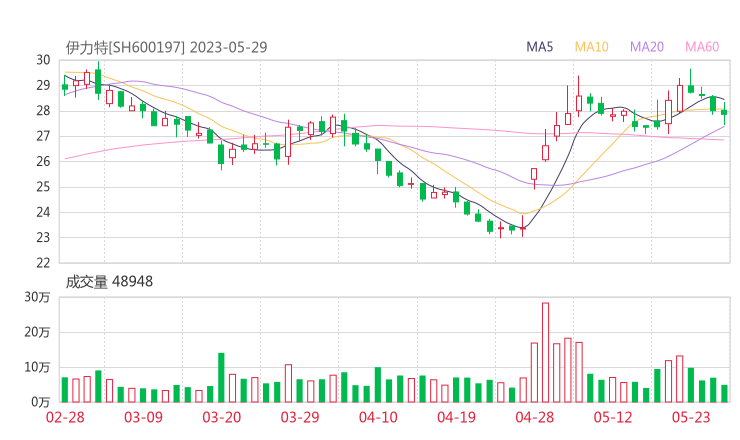Image resolution: width=740 pixels, height=440 pixels.
Task: Click the 03-29 date label
Action: tap(300, 417)
